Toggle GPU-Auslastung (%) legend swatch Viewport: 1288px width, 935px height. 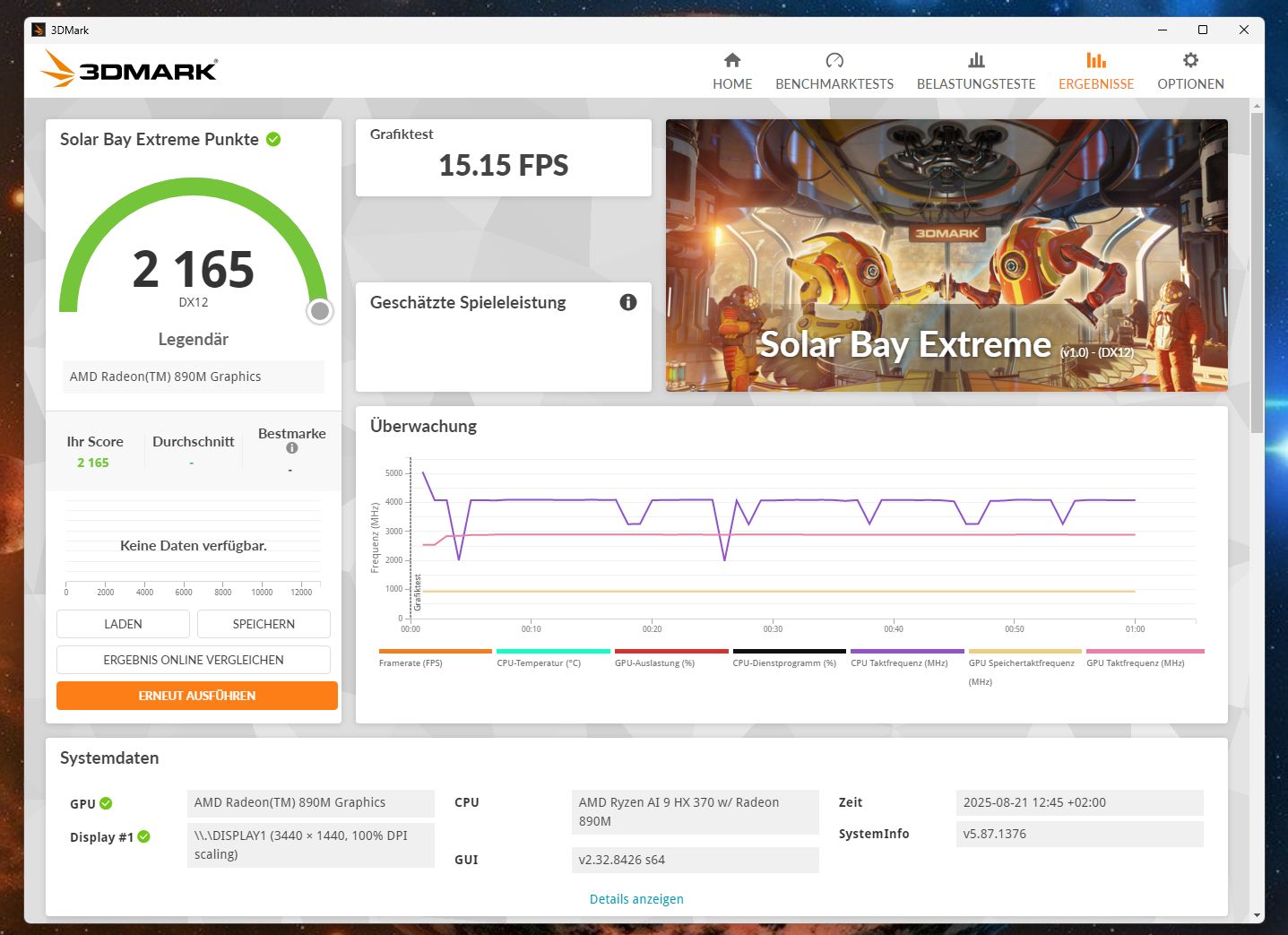coord(671,651)
